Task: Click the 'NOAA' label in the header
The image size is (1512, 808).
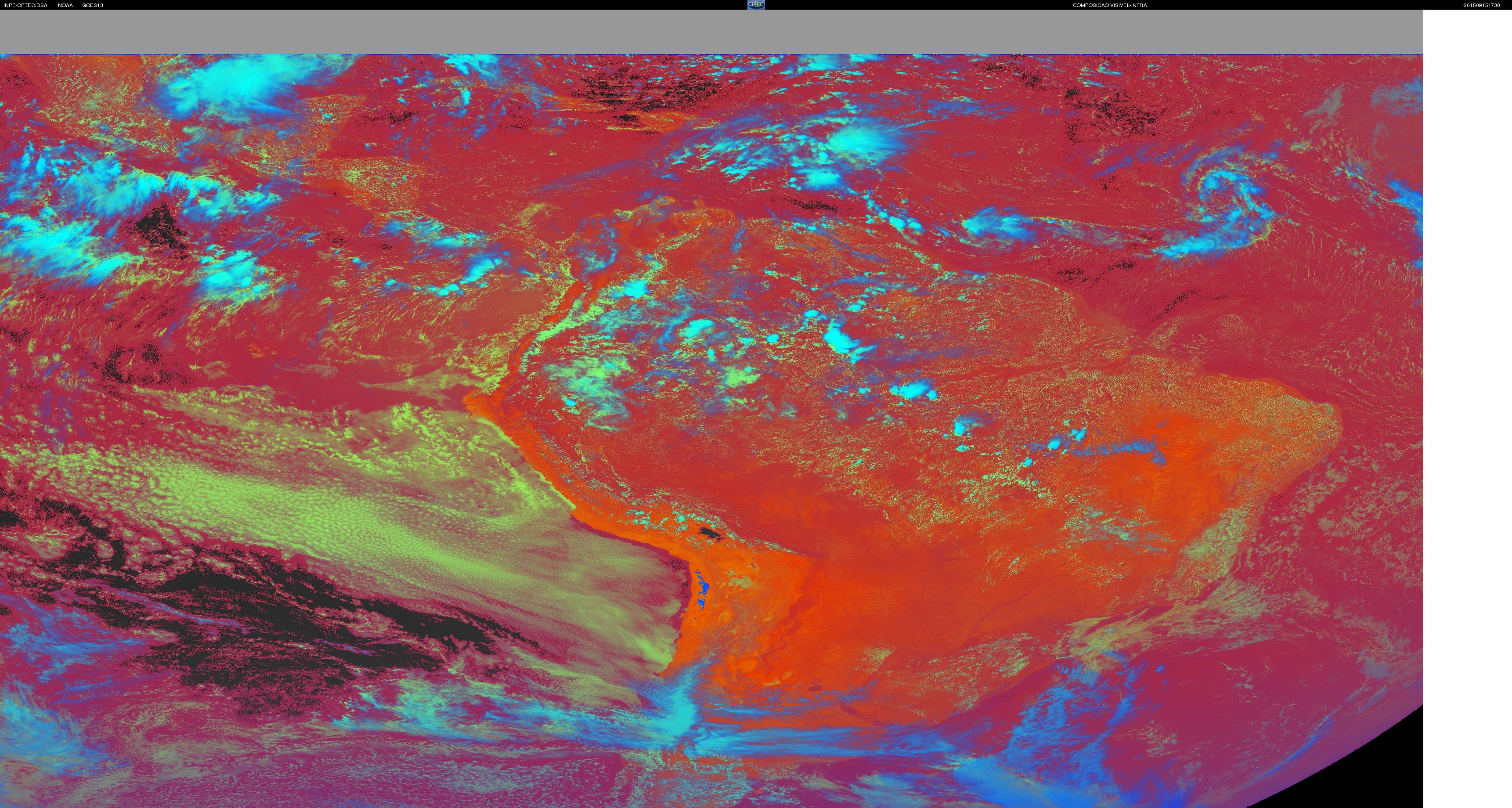Action: click(x=65, y=5)
